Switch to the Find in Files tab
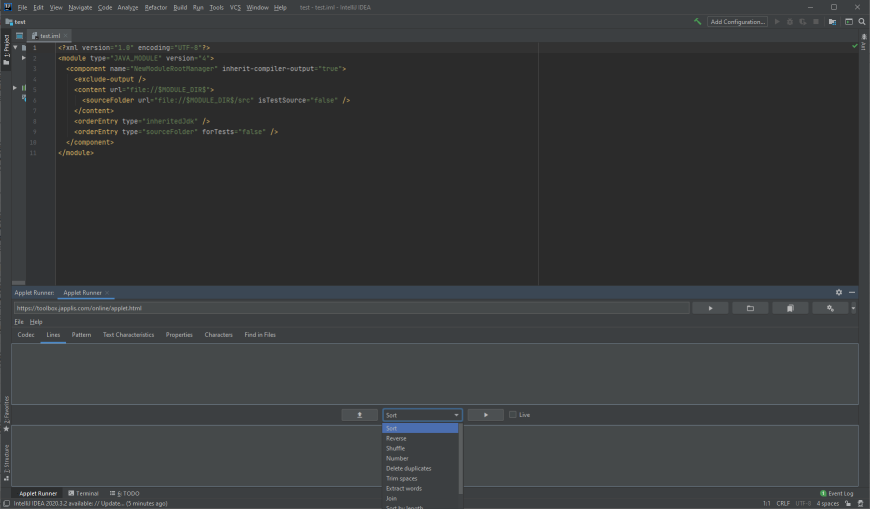 (260, 335)
